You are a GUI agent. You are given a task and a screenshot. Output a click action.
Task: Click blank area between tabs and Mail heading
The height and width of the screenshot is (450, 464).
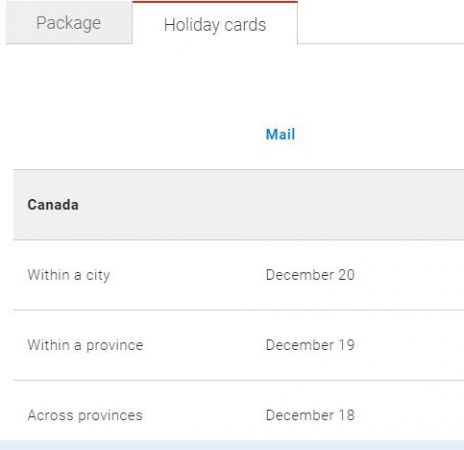pyautogui.click(x=232, y=83)
